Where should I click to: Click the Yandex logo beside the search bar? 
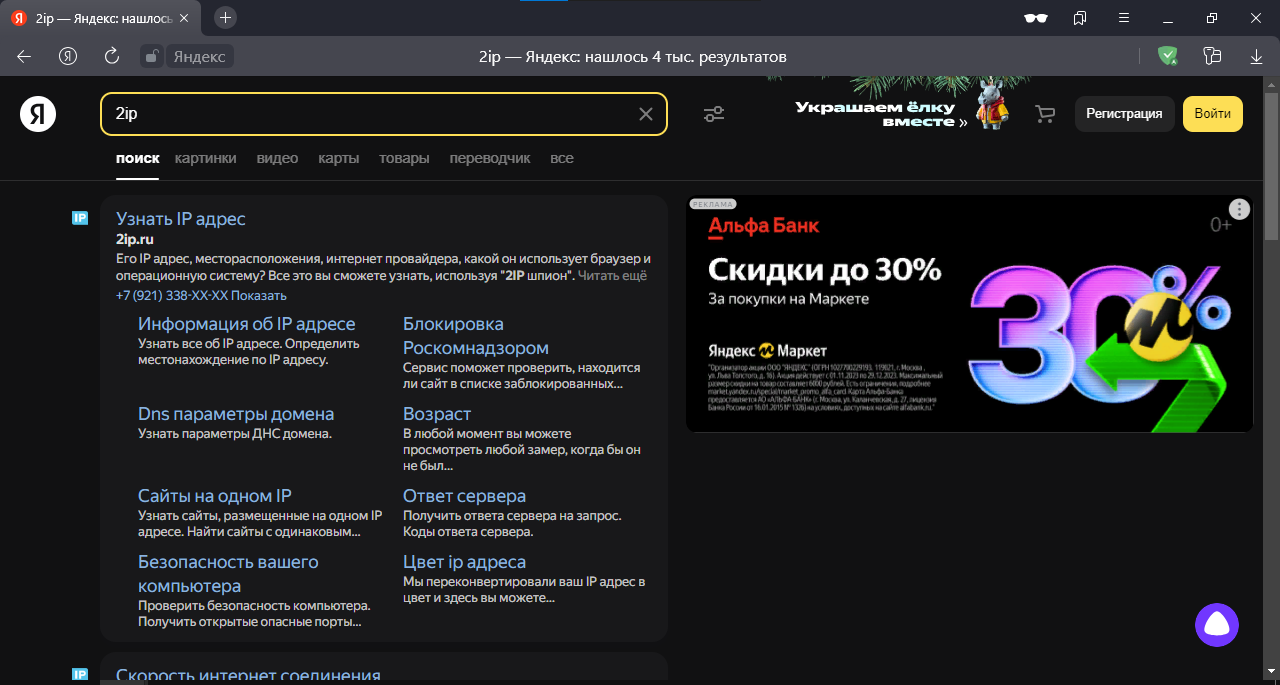pos(37,114)
